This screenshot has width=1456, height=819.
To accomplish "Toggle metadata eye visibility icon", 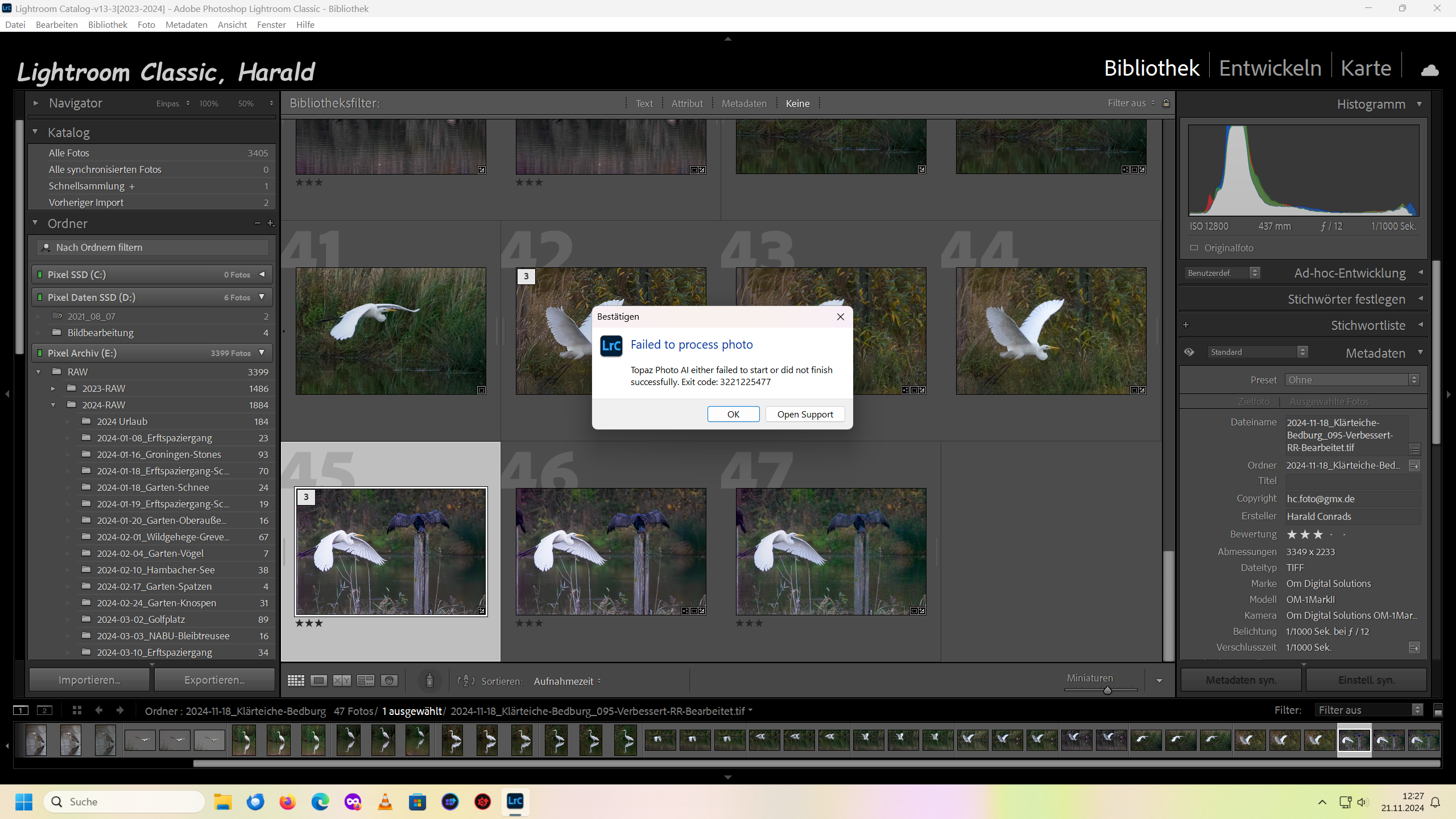I will [1189, 352].
